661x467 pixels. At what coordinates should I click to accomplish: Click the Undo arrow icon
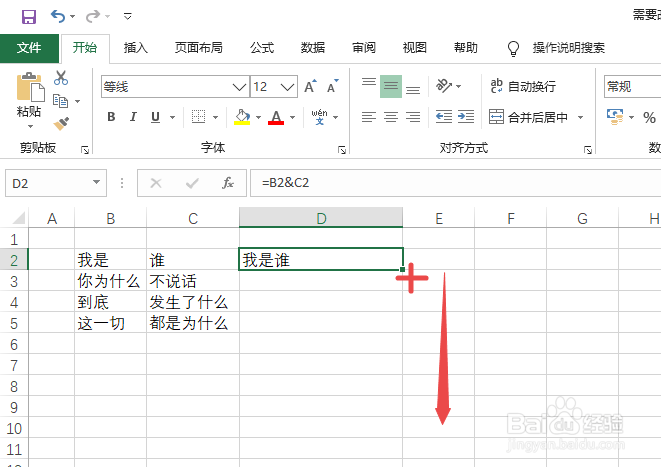click(x=58, y=16)
